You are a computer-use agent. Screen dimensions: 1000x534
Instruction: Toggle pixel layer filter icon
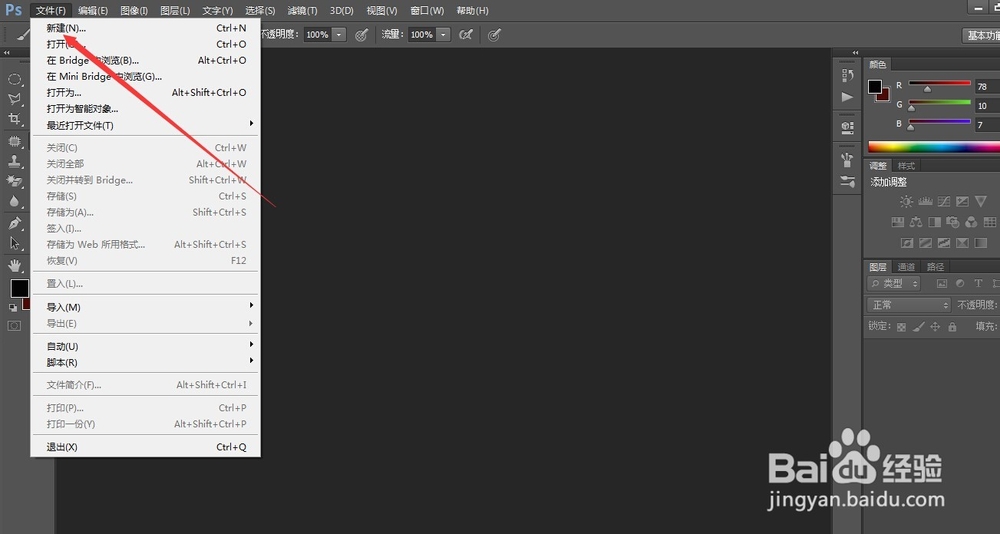point(941,283)
